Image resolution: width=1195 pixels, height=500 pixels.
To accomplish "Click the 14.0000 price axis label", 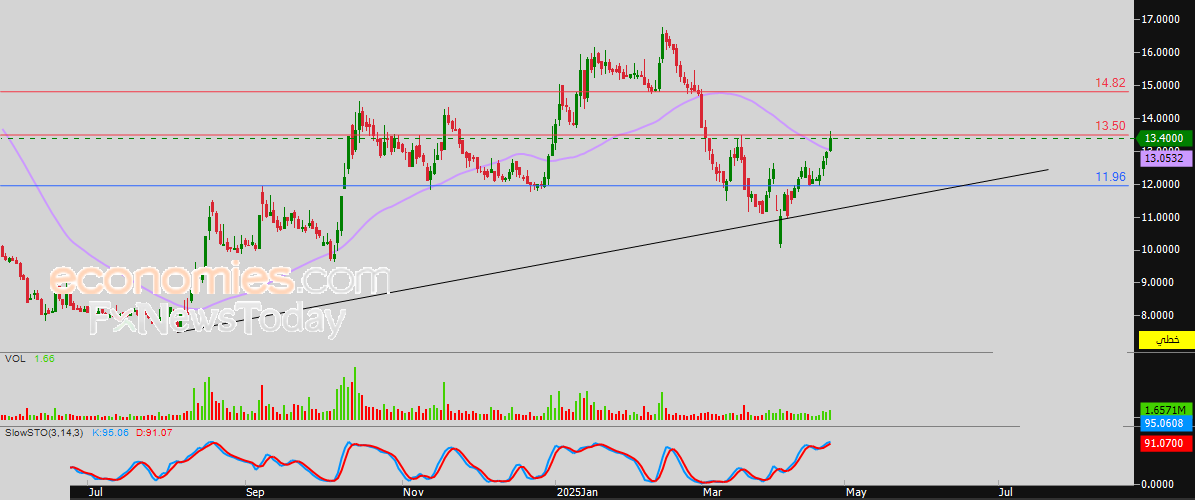I will (1162, 118).
